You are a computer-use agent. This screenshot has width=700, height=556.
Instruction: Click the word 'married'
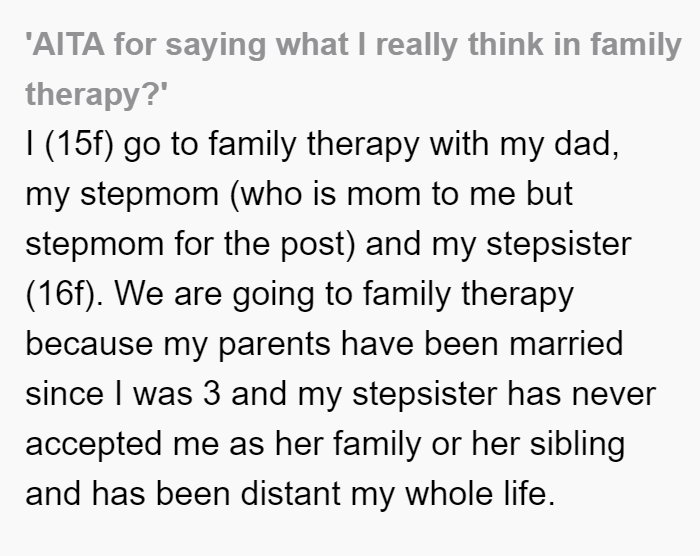tap(566, 343)
